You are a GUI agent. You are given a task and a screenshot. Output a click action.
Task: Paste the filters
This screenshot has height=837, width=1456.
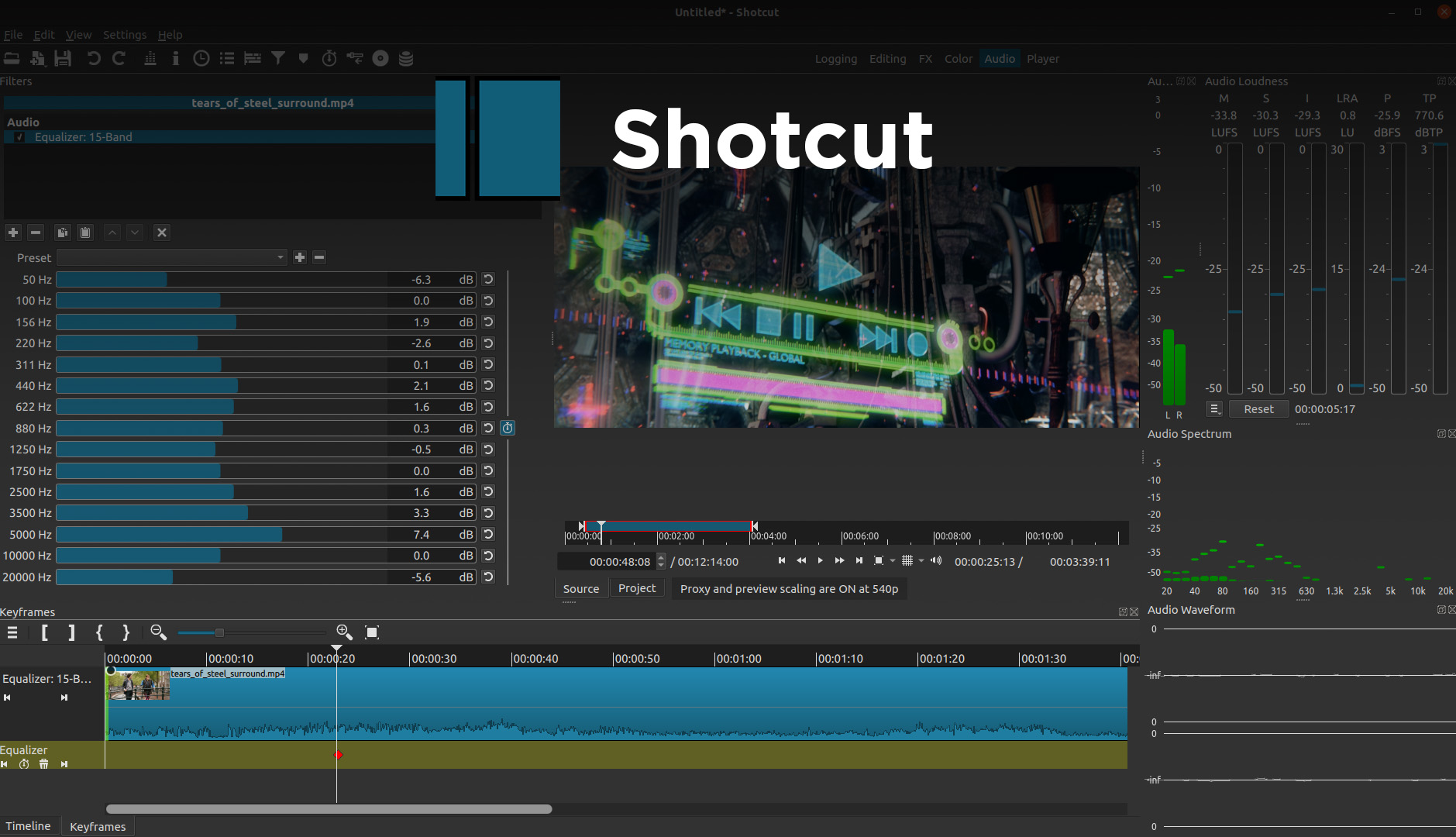85,232
